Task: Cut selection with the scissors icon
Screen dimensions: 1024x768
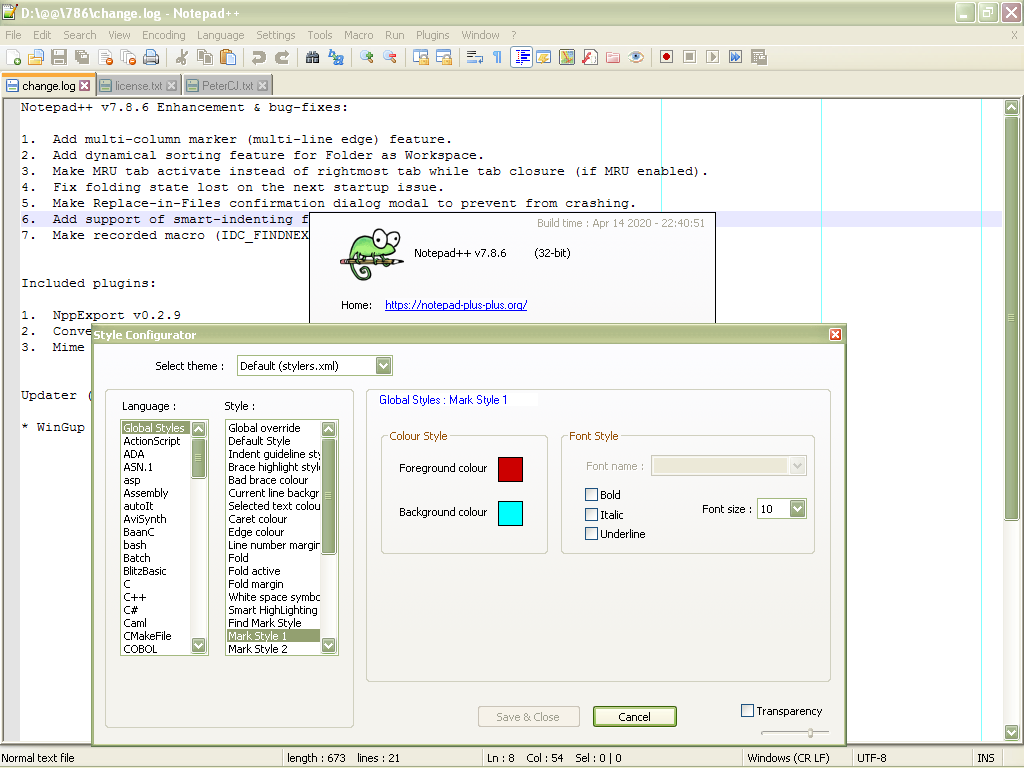Action: coord(182,57)
